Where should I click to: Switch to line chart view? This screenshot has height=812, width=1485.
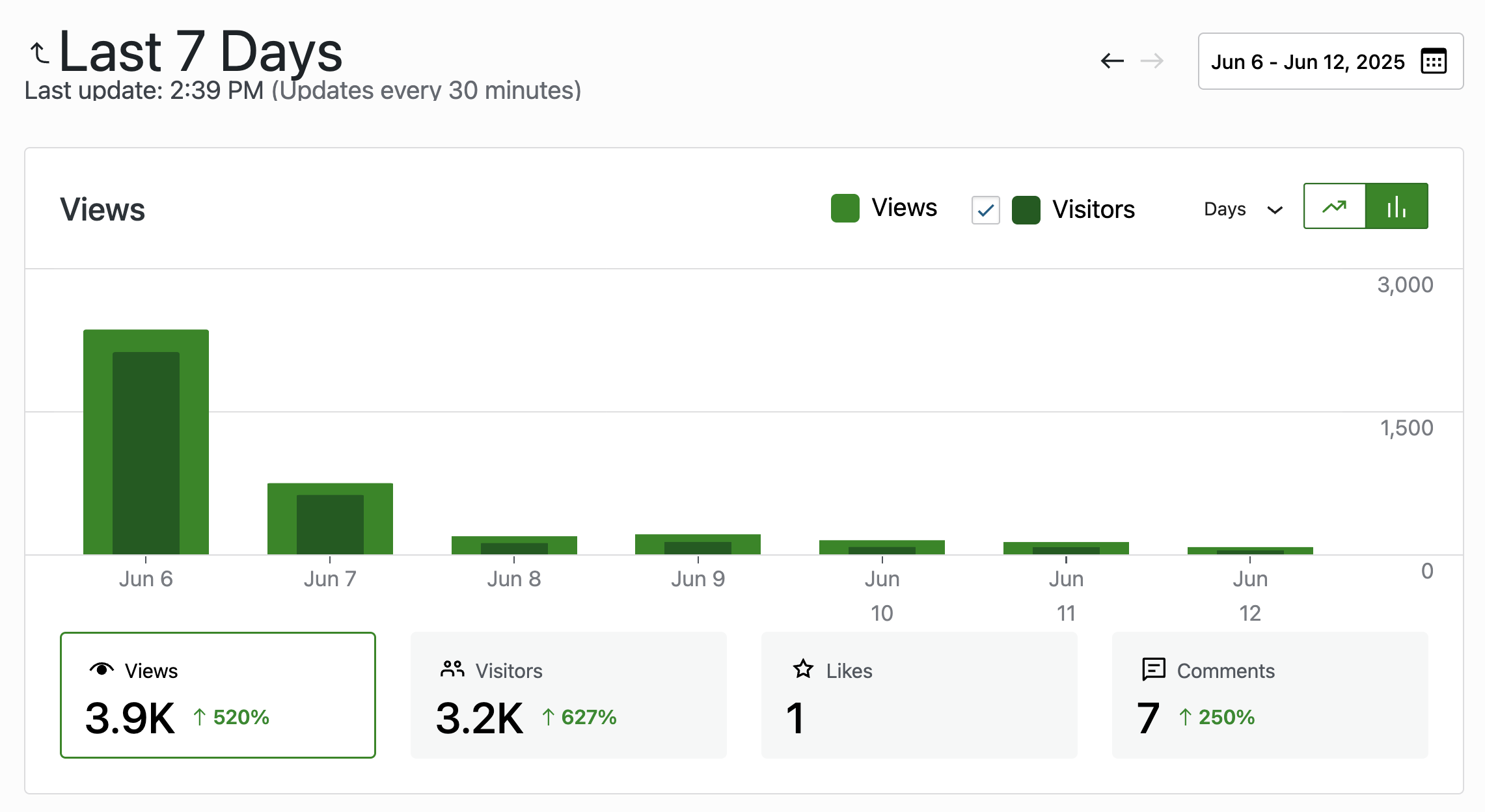(x=1334, y=206)
